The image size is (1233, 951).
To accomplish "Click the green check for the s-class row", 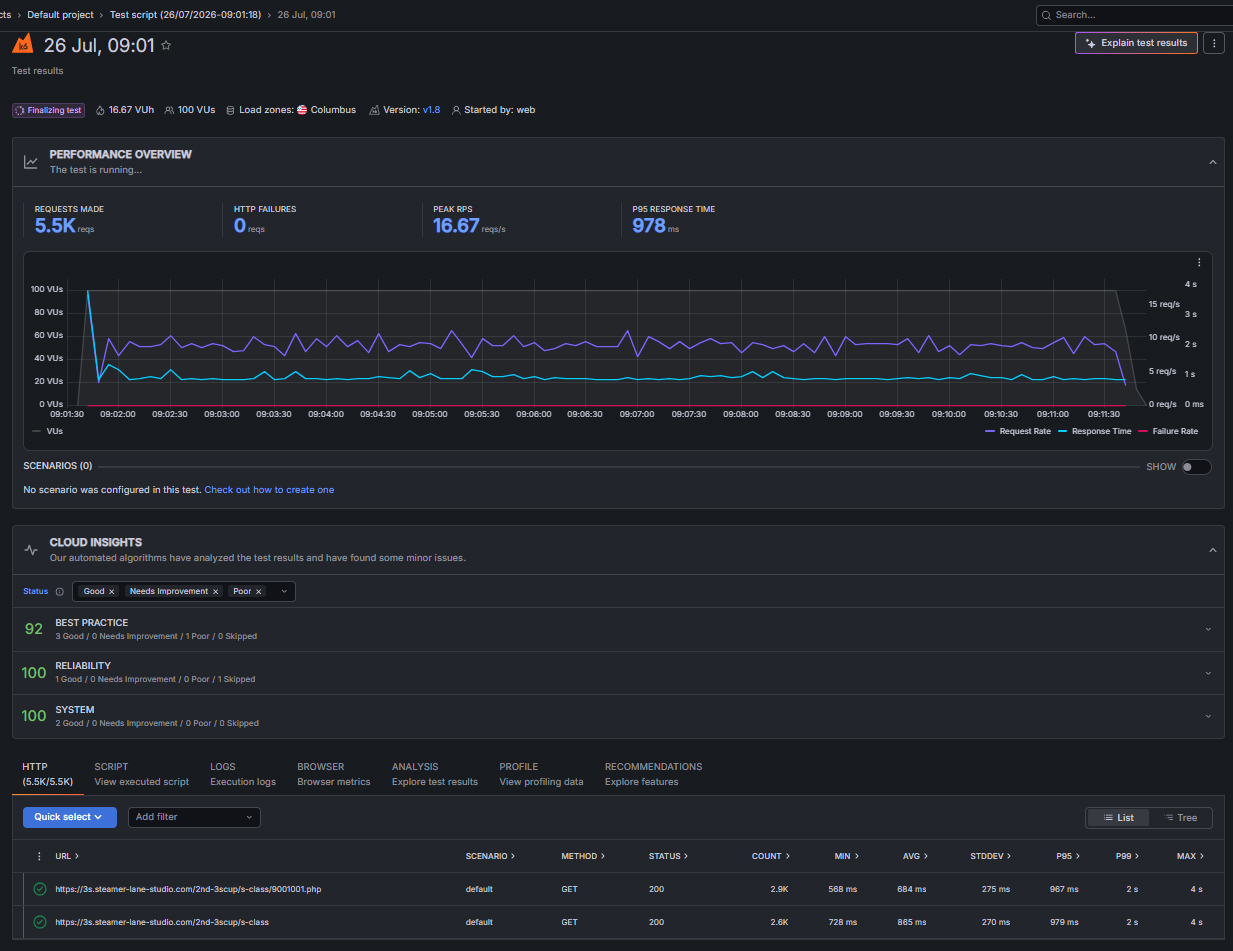I will 40,922.
